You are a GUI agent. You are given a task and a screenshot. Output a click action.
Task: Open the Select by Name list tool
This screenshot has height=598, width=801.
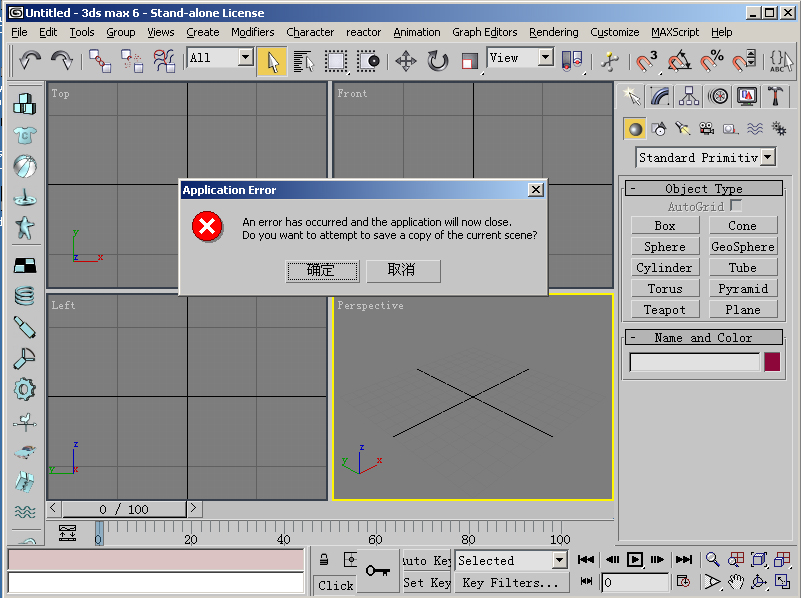pyautogui.click(x=303, y=61)
